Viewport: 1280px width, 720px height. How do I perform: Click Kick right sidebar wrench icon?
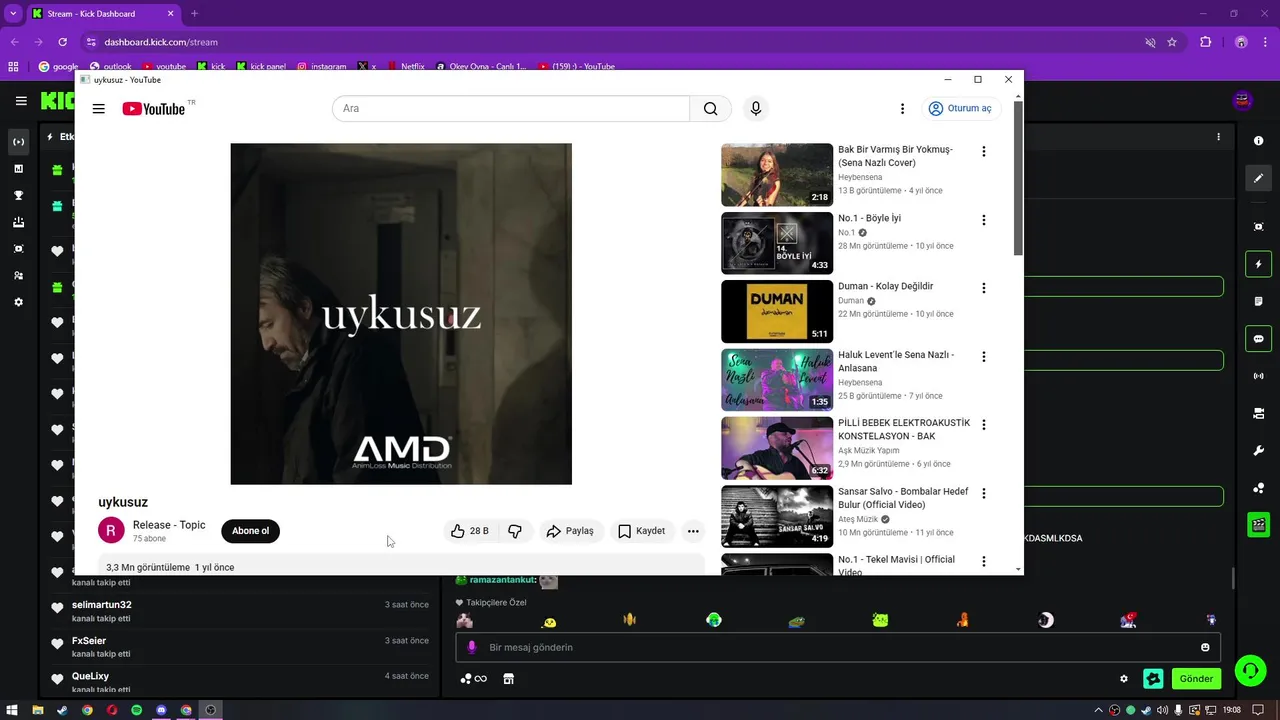click(x=1258, y=450)
